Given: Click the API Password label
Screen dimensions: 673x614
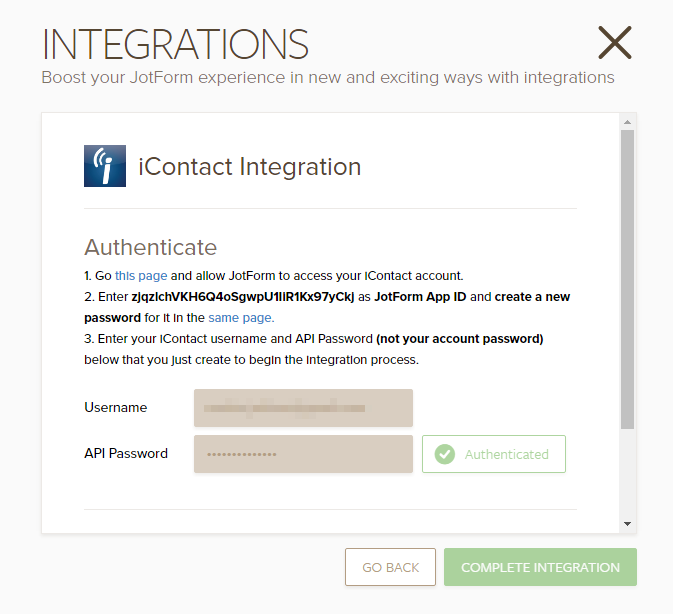Looking at the screenshot, I should (x=126, y=454).
